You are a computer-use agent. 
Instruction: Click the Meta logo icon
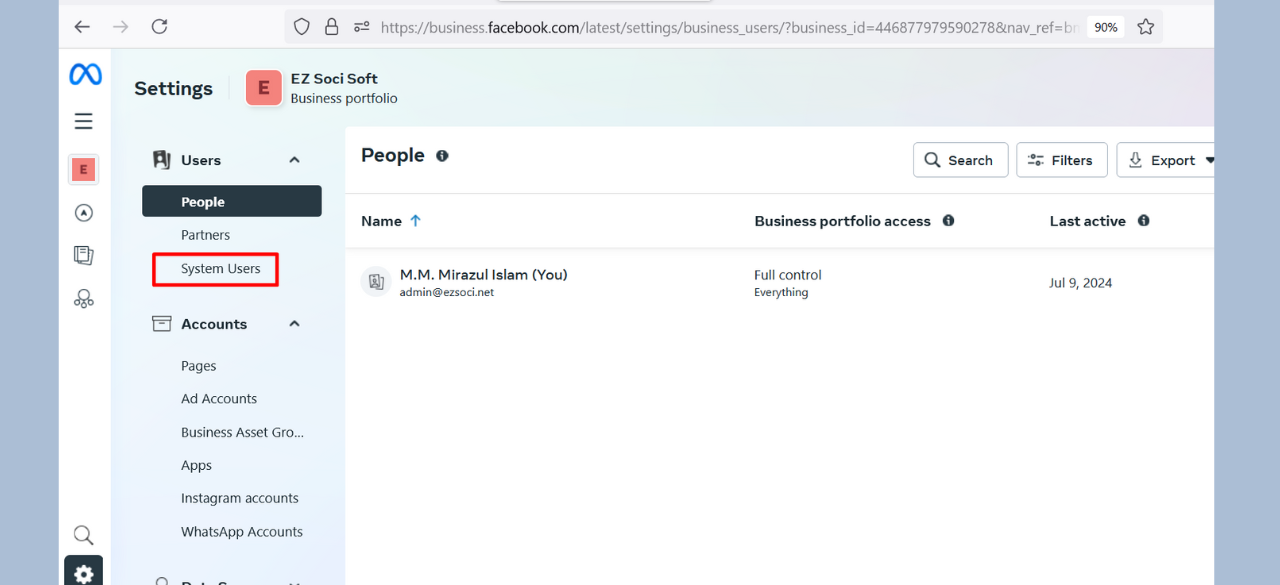[85, 75]
